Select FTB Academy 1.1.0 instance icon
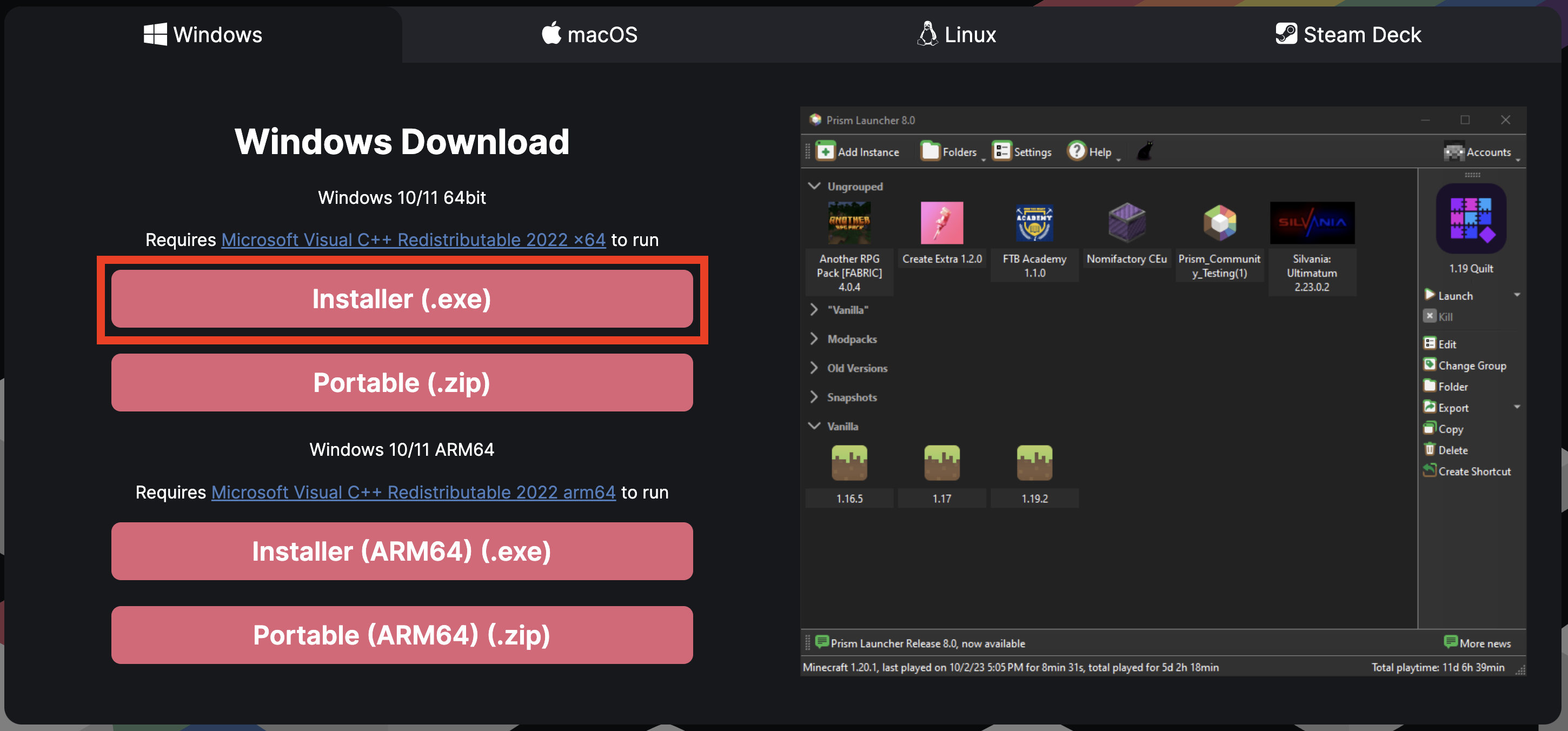Image resolution: width=1568 pixels, height=731 pixels. click(x=1034, y=223)
